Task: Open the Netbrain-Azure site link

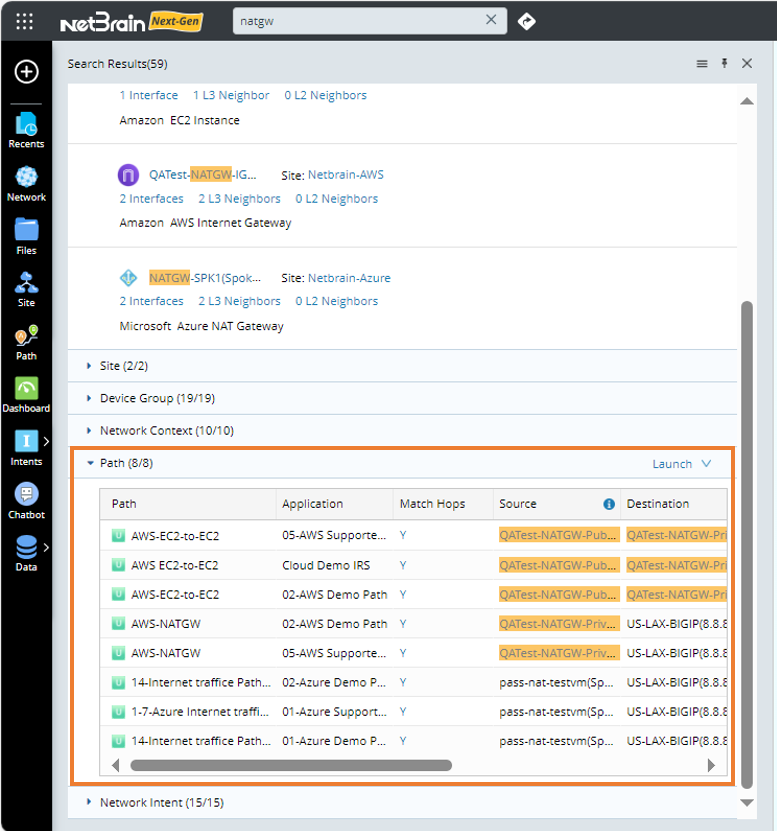Action: pos(348,278)
